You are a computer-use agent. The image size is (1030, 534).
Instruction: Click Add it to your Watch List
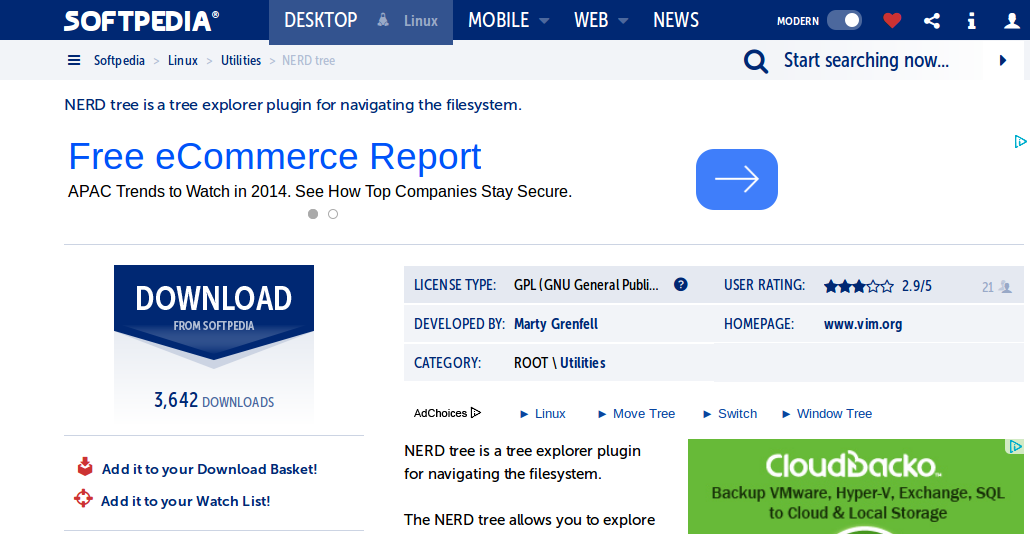click(185, 501)
